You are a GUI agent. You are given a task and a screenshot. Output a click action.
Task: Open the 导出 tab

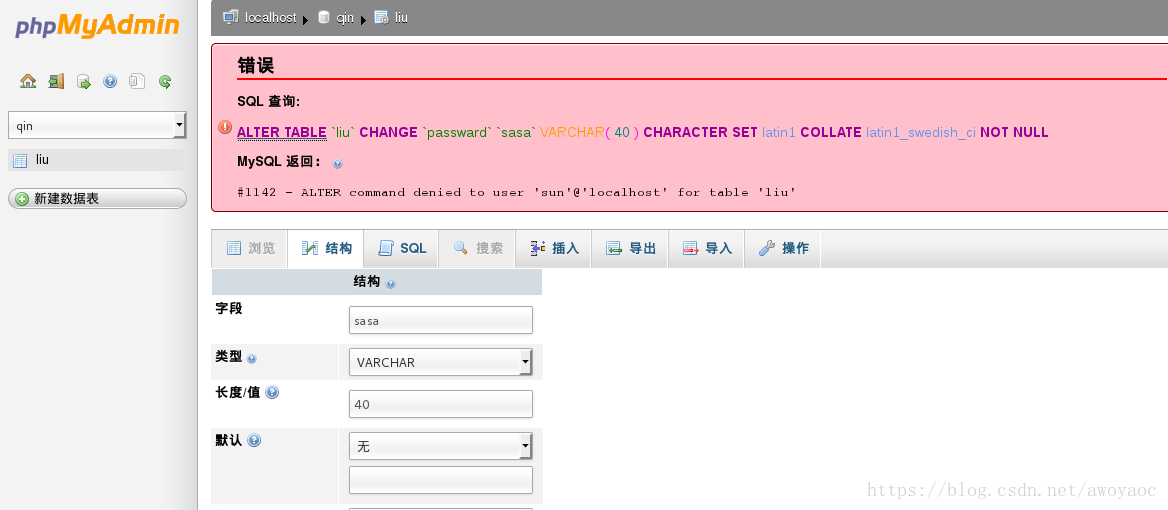click(x=630, y=249)
